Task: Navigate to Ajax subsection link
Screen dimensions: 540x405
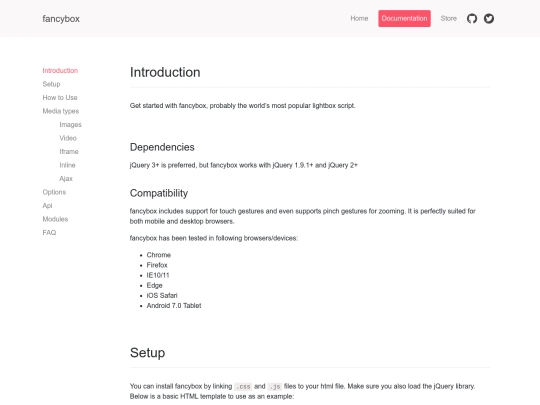Action: 66,178
